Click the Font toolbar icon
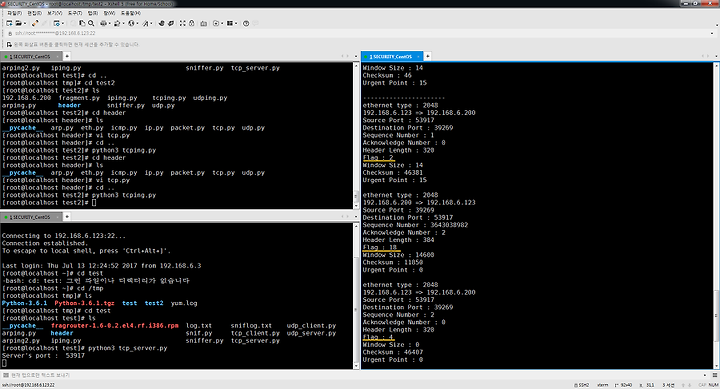The image size is (720, 389). (x=146, y=23)
